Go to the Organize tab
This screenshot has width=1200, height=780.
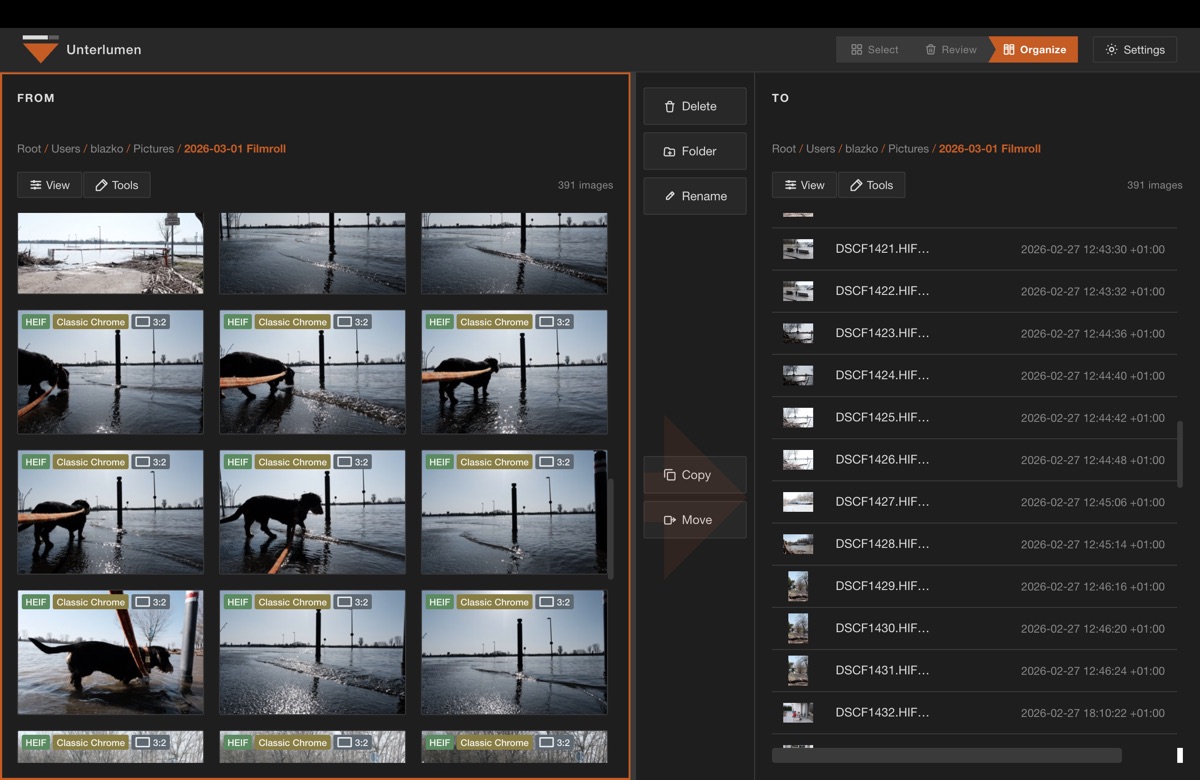click(x=1034, y=50)
